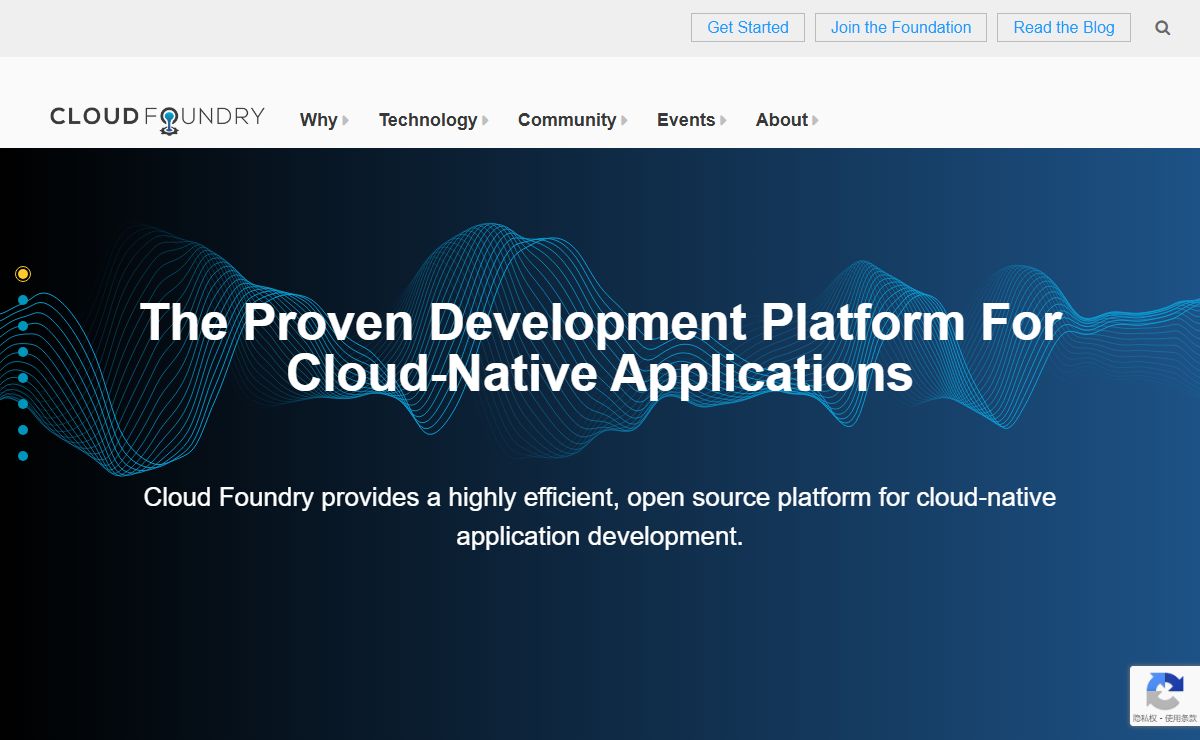Expand the arrow next to About
Screen dimensions: 1200x740
coord(815,120)
